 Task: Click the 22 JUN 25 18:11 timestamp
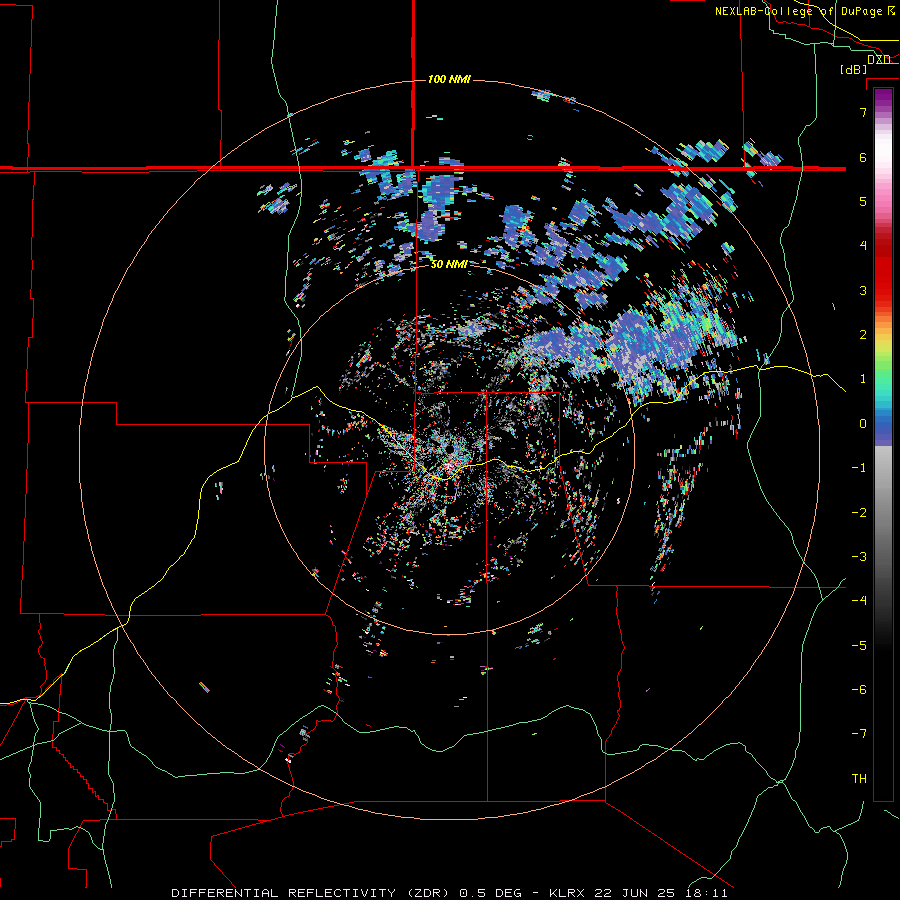(x=661, y=893)
